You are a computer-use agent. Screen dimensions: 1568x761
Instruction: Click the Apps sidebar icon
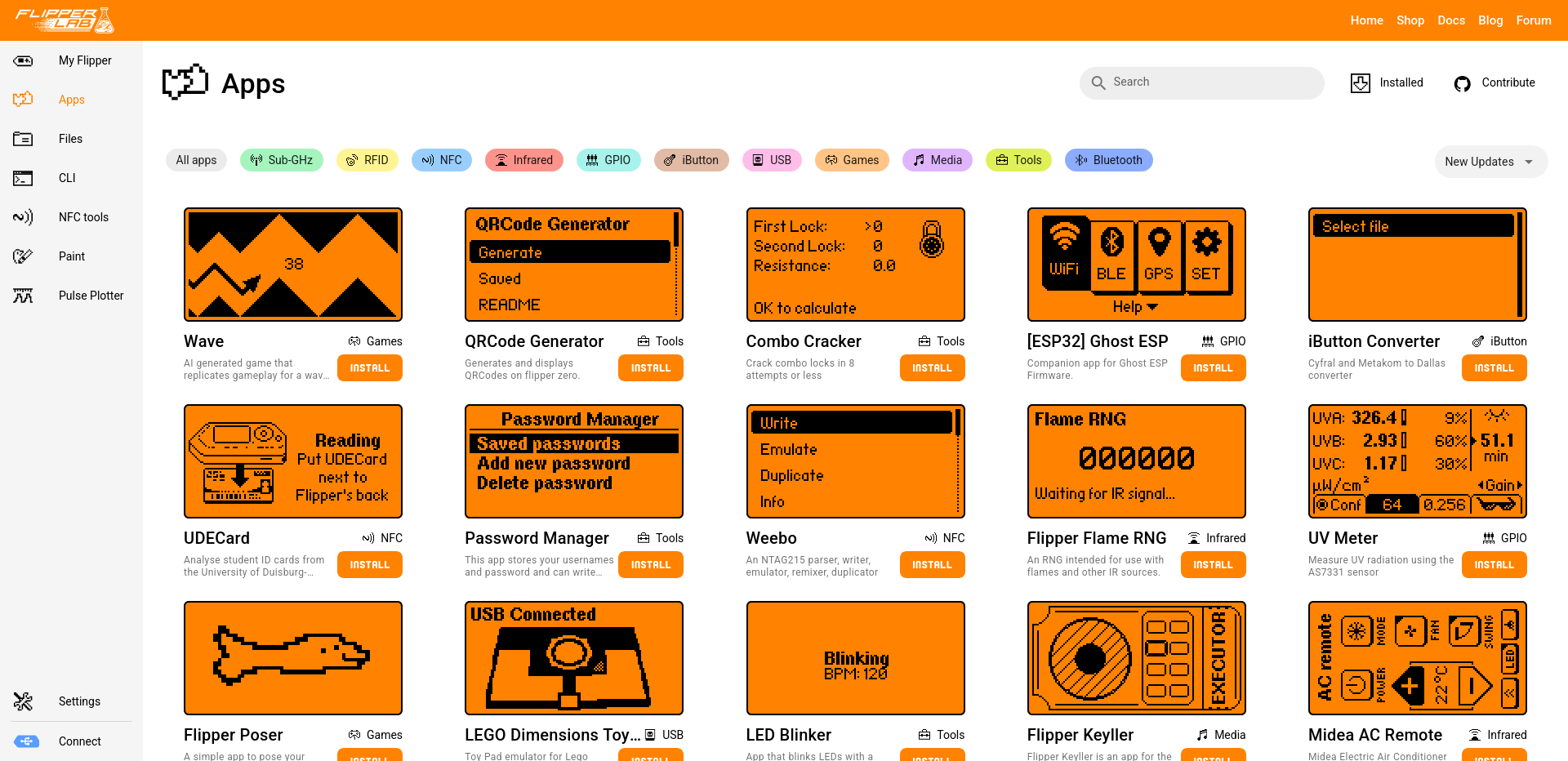(23, 100)
